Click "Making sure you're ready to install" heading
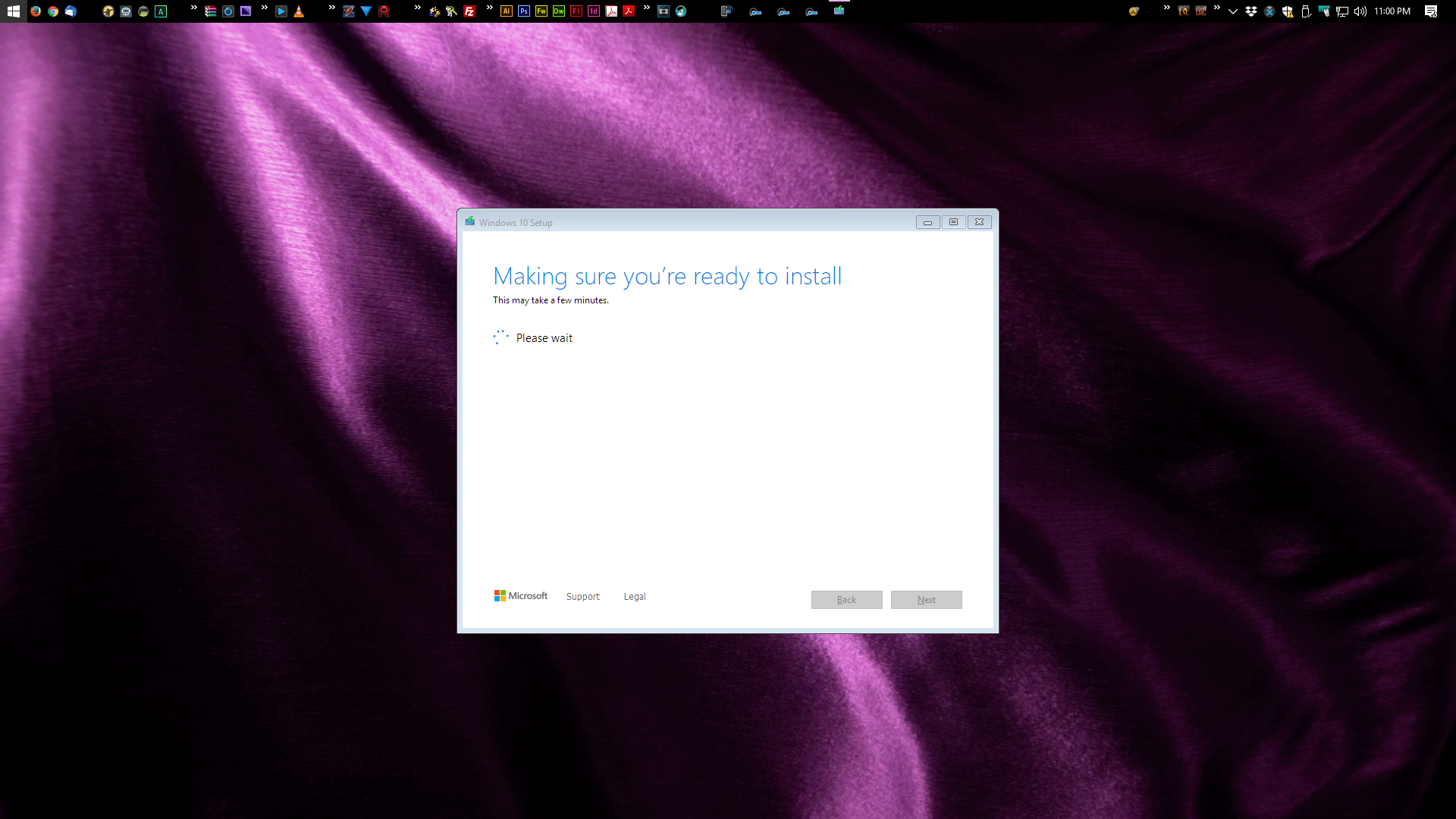Image resolution: width=1456 pixels, height=819 pixels. click(667, 276)
